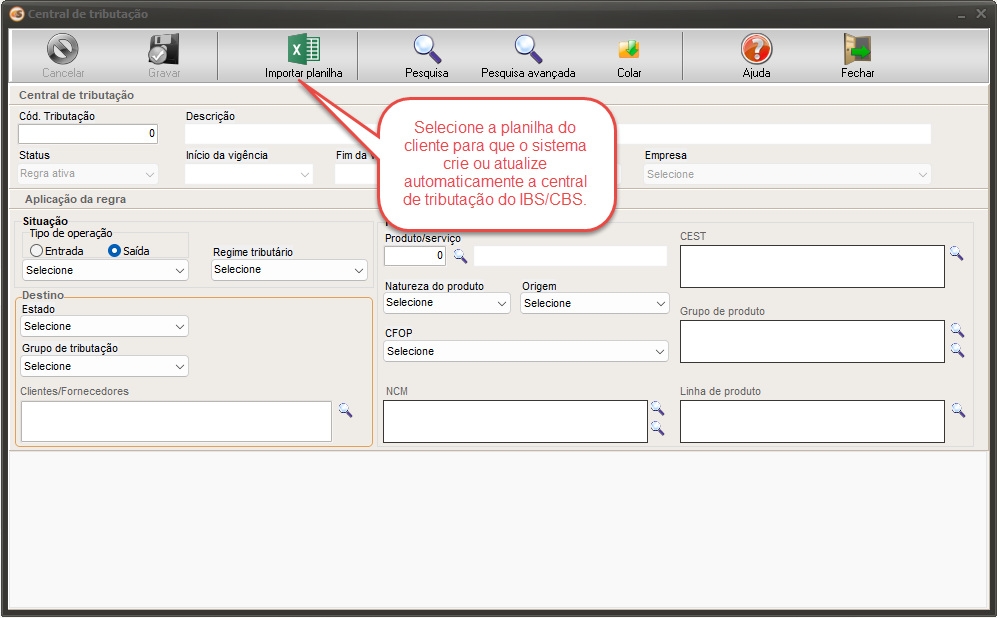Open the Origem dropdown
Screen dimensions: 997x618
594,303
